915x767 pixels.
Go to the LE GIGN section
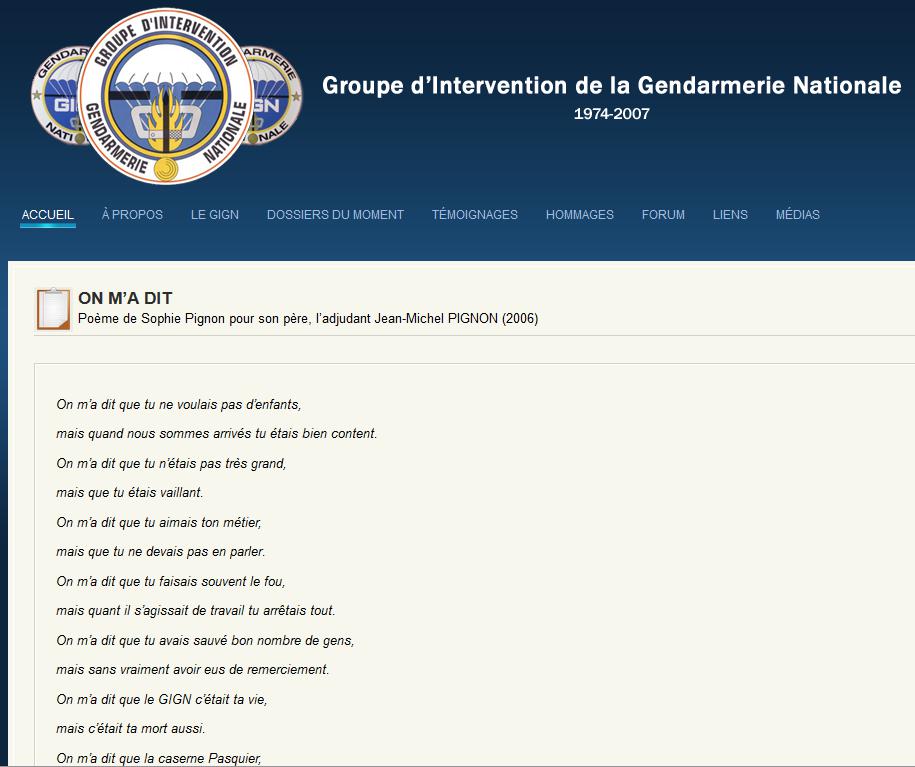pos(215,215)
